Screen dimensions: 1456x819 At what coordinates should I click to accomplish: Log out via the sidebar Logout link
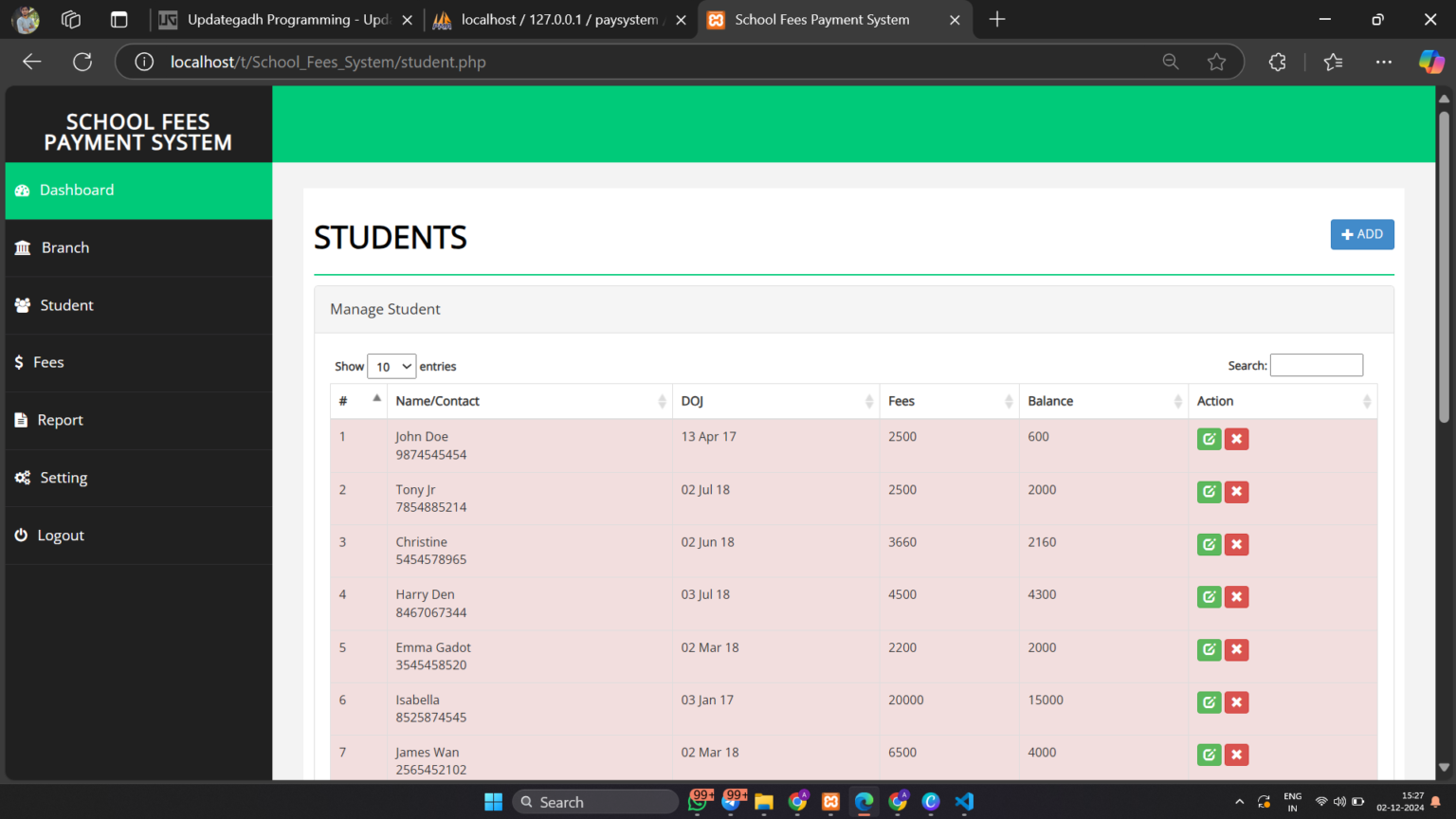coord(61,536)
